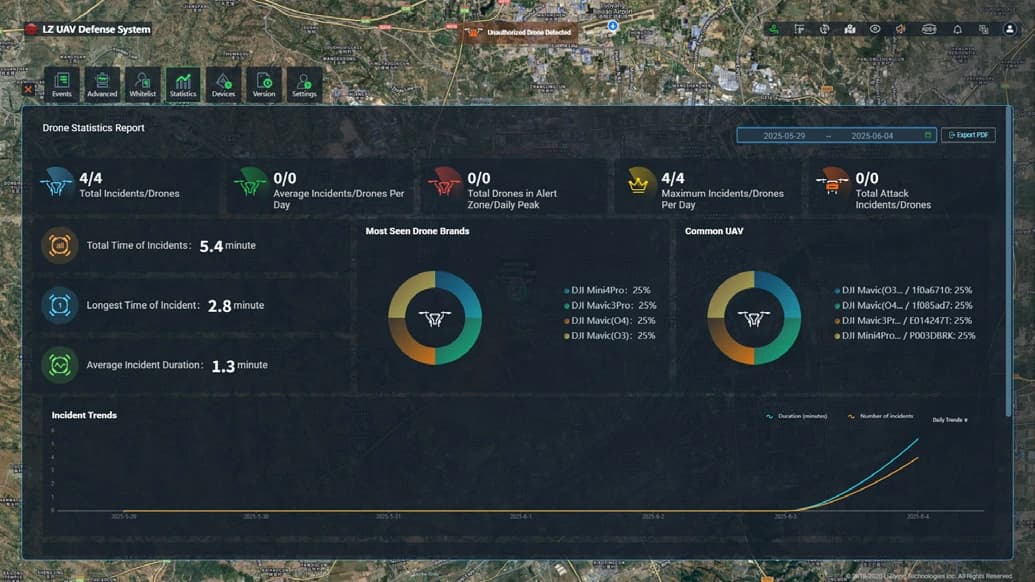
Task: Open the Whitelist panel
Action: click(x=143, y=84)
